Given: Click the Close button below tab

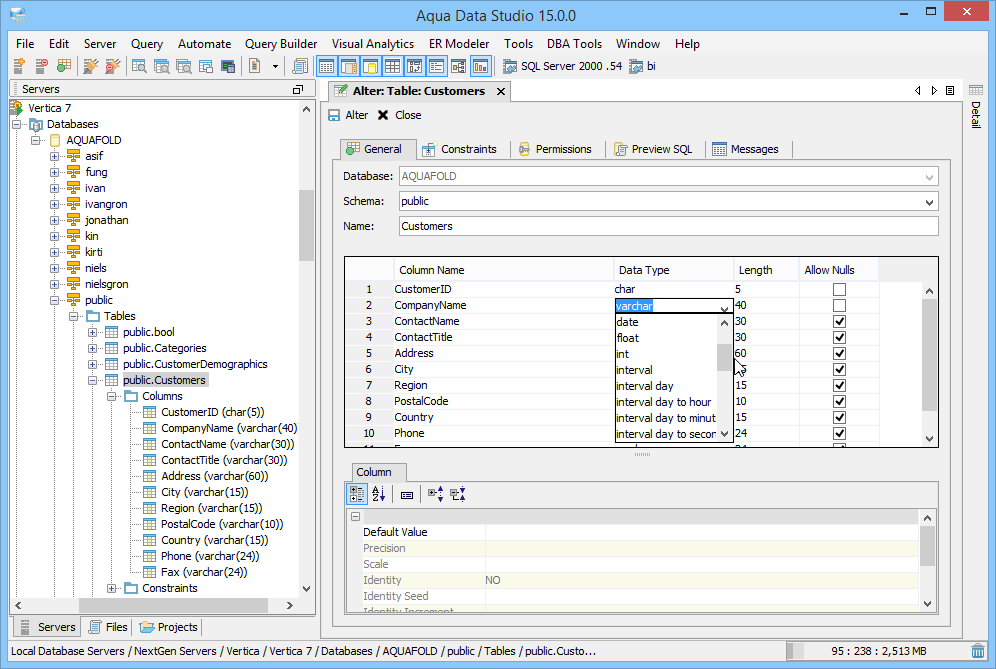Looking at the screenshot, I should click(x=400, y=115).
